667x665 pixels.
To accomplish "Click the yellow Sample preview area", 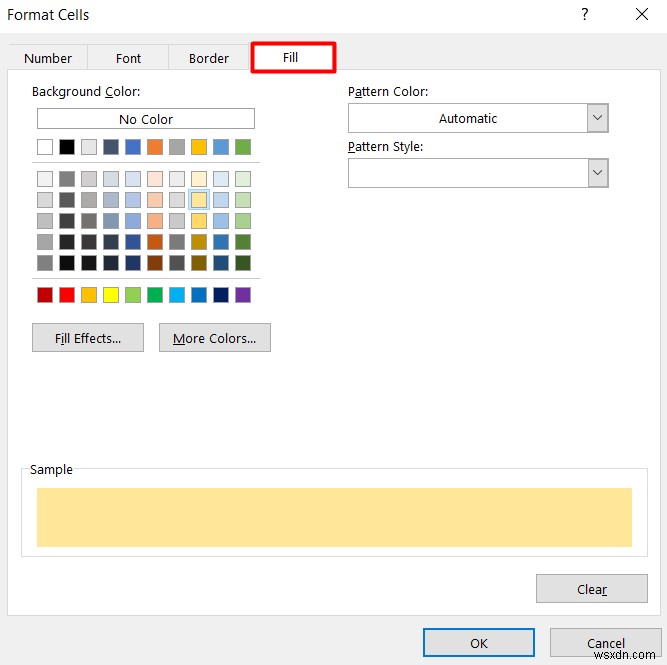I will click(334, 517).
